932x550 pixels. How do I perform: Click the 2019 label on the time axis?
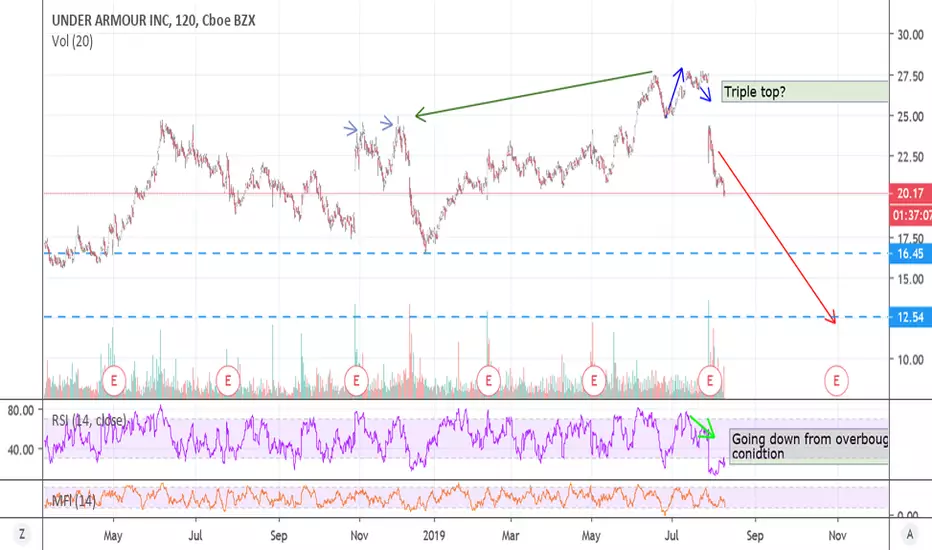coord(434,536)
